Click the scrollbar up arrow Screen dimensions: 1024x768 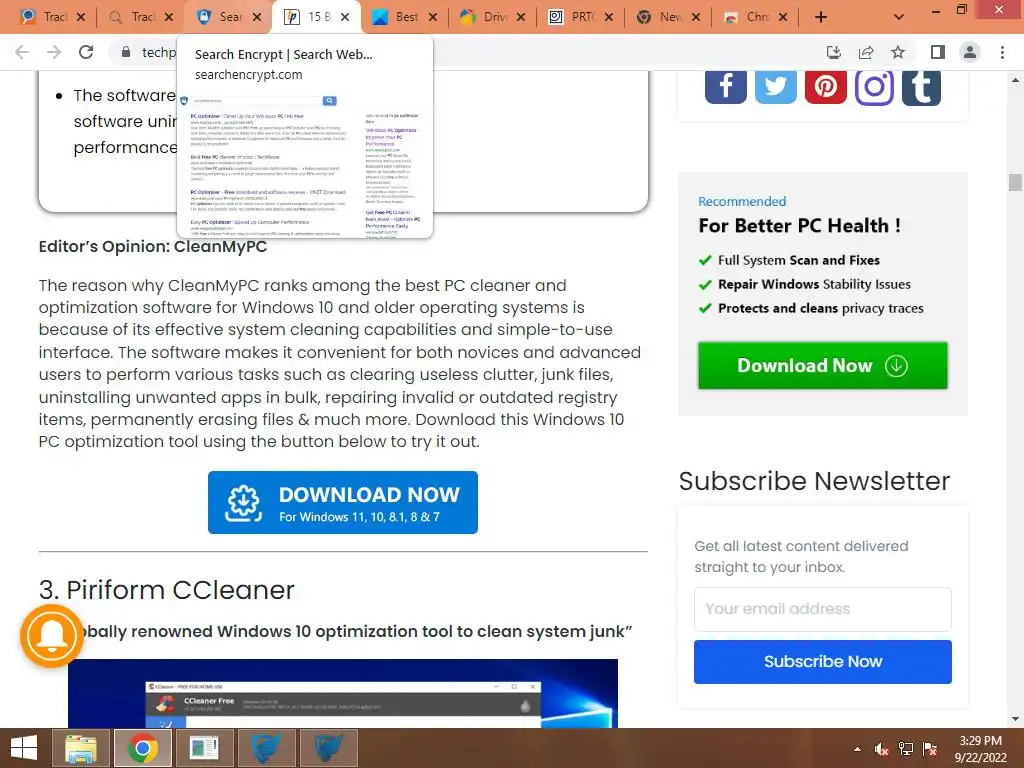(1015, 80)
